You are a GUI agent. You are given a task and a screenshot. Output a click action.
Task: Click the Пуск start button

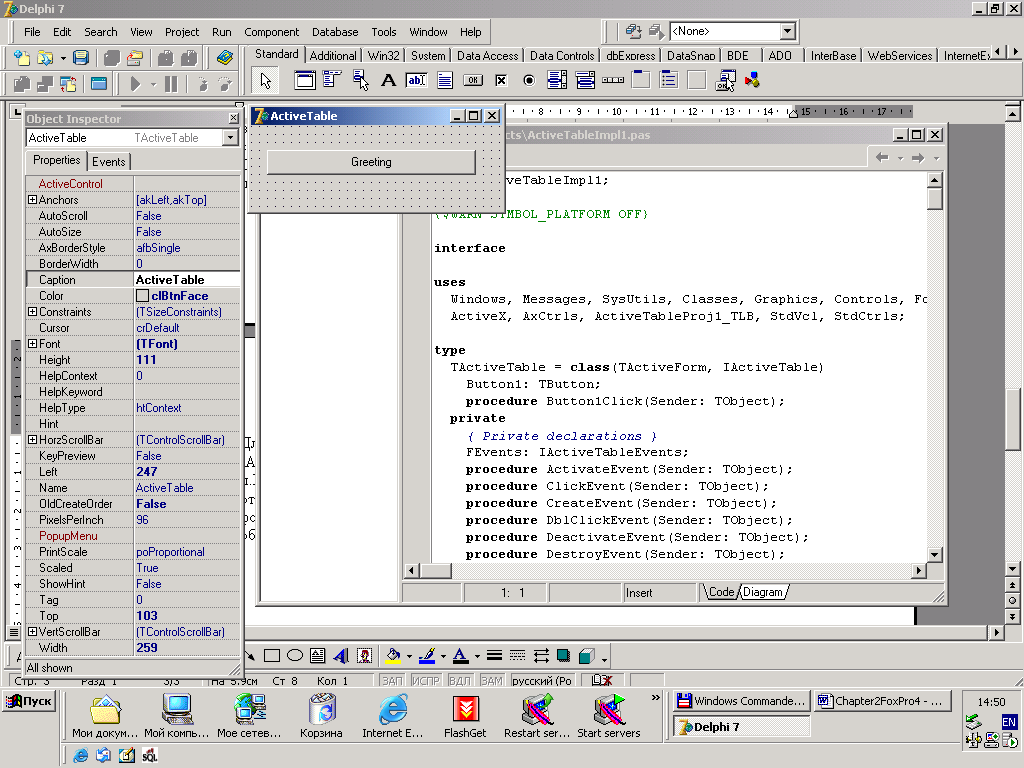coord(29,701)
